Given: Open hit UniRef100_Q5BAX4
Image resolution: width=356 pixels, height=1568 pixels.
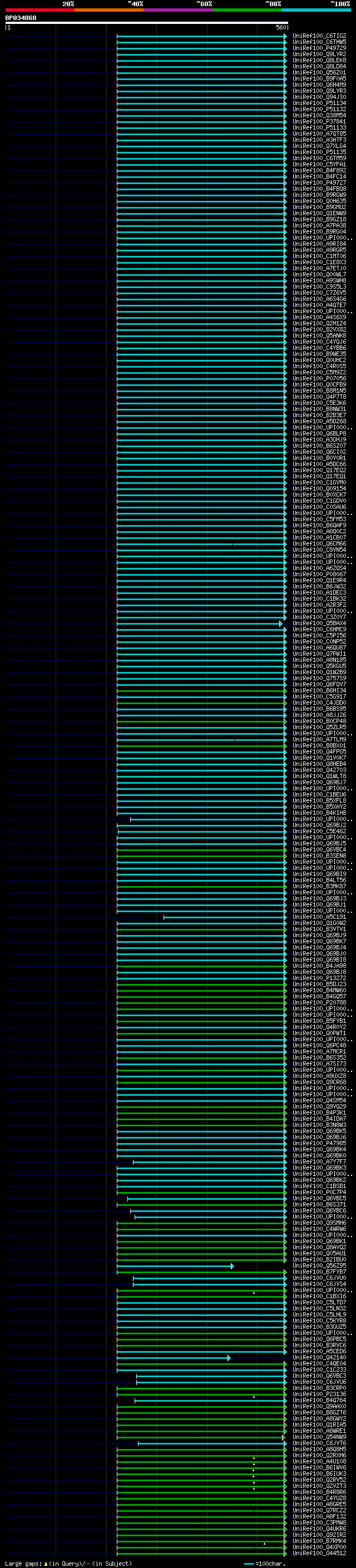Looking at the screenshot, I should (319, 624).
